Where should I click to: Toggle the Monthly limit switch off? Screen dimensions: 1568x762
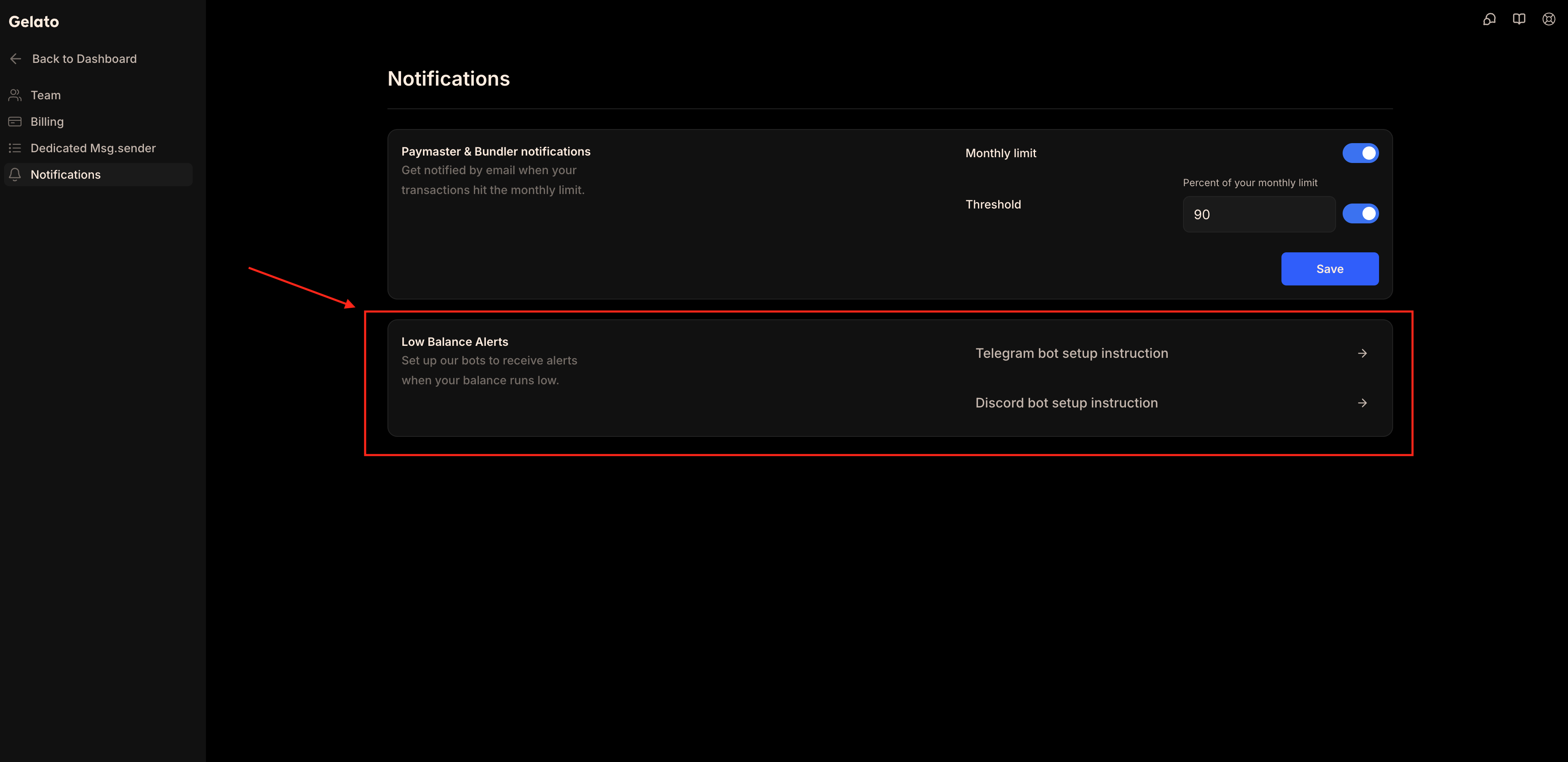(x=1360, y=153)
